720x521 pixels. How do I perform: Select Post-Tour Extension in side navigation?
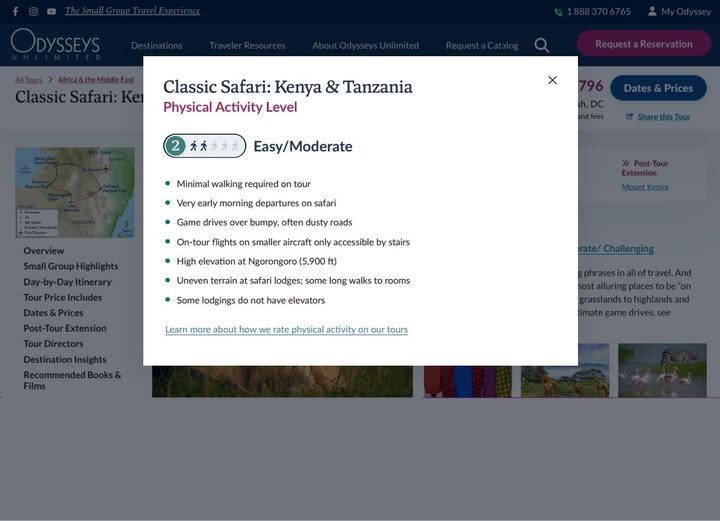pos(65,328)
